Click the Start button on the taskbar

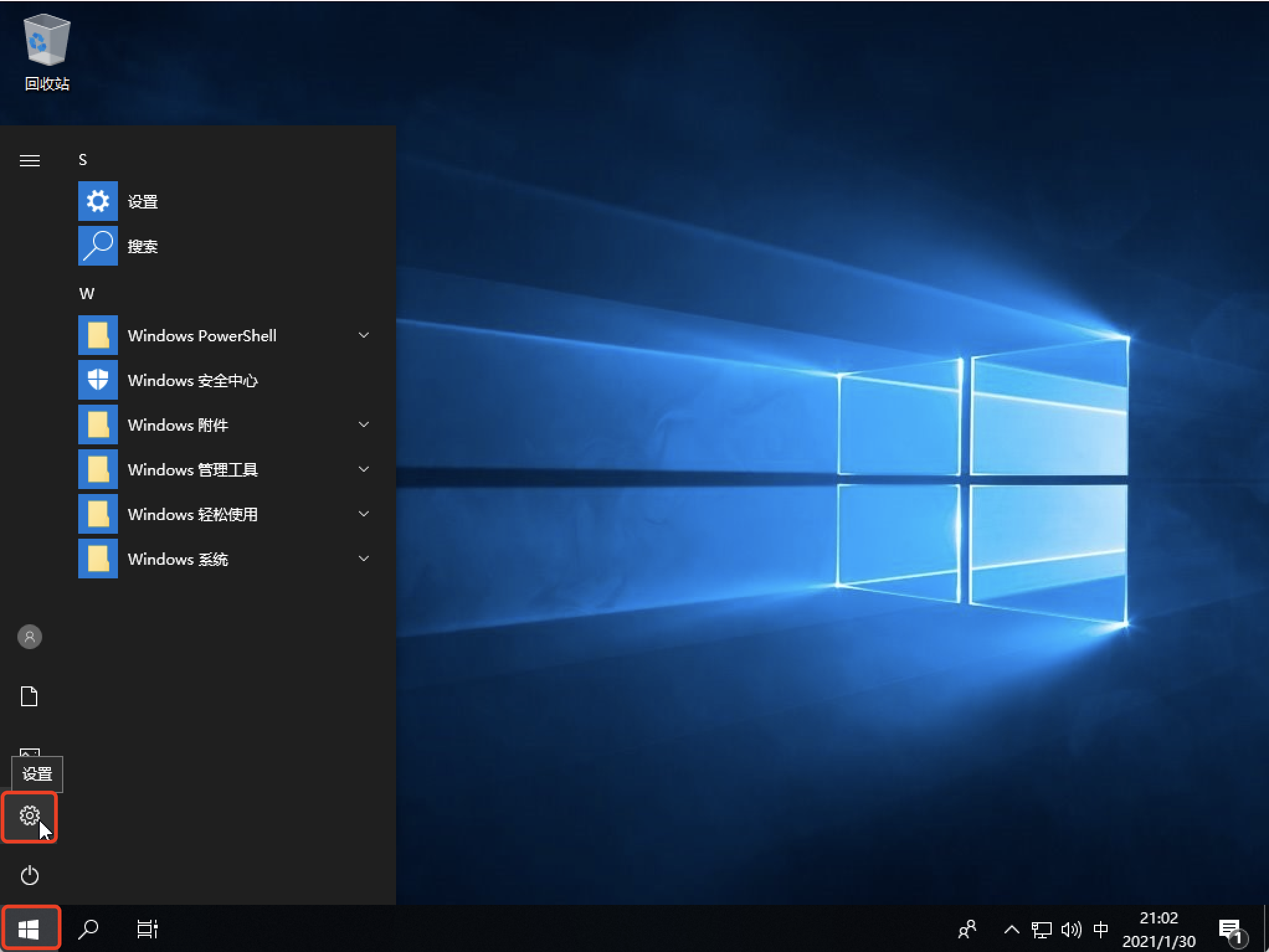point(29,929)
